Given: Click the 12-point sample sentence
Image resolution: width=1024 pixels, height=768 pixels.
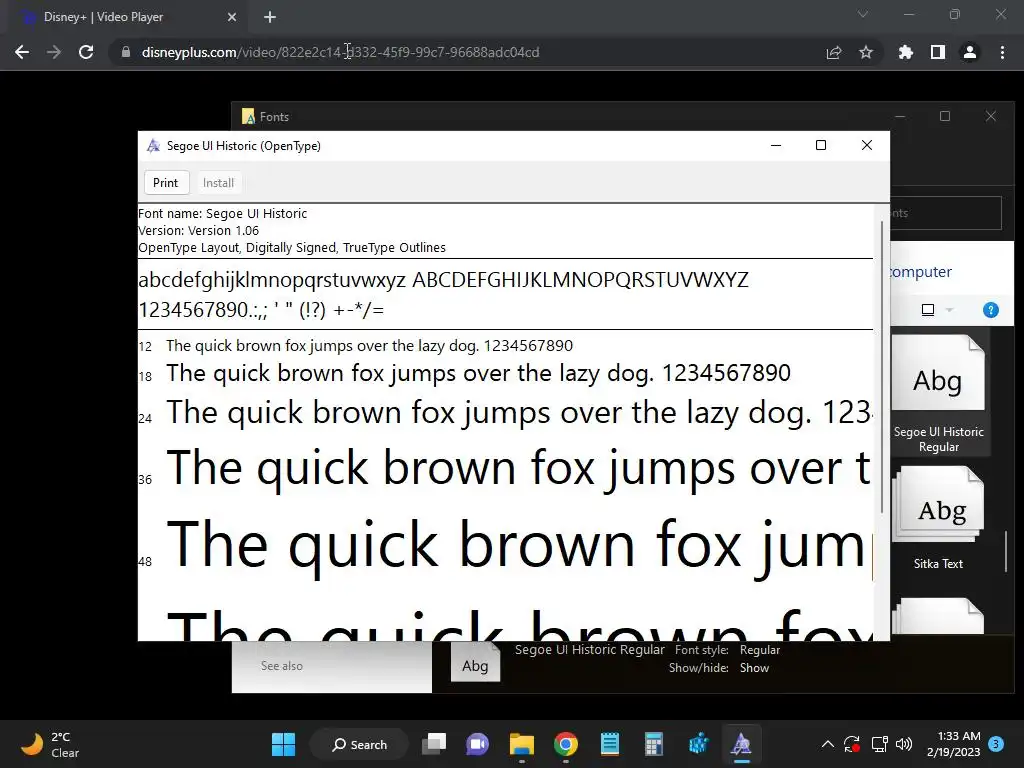Looking at the screenshot, I should [369, 345].
